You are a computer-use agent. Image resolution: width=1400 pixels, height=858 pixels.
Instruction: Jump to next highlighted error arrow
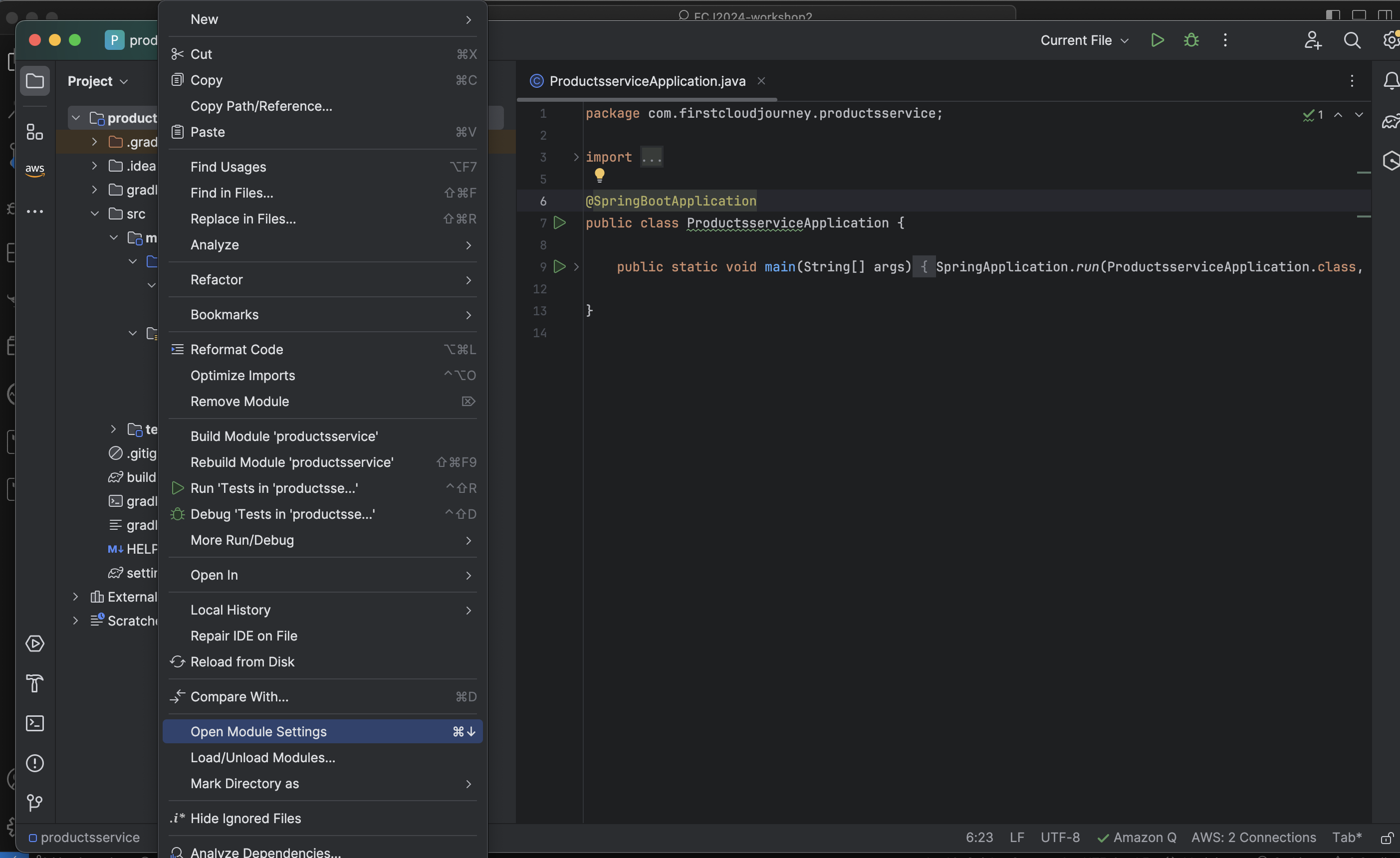click(x=1359, y=115)
